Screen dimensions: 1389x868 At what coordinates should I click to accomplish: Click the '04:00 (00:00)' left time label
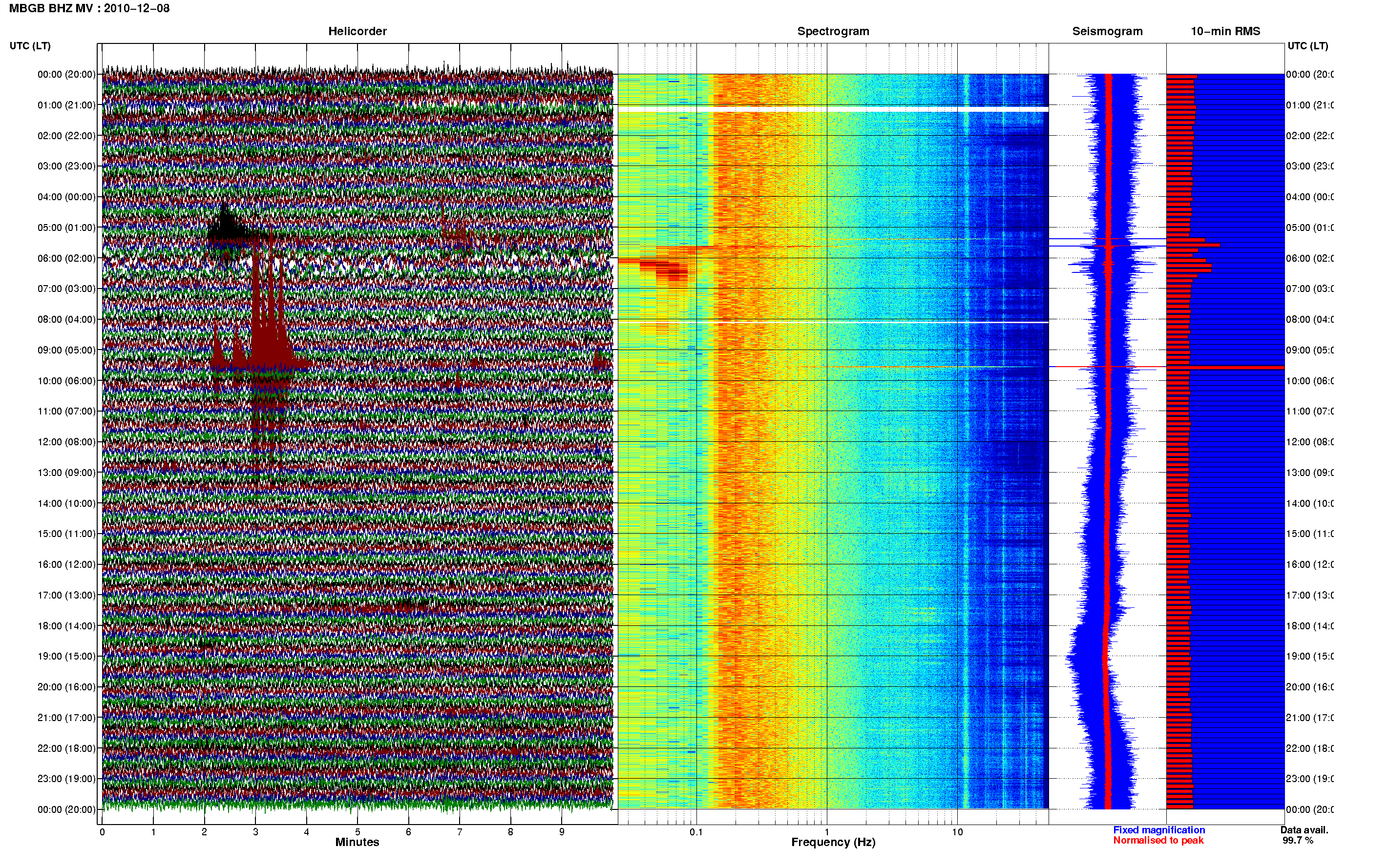click(x=66, y=197)
